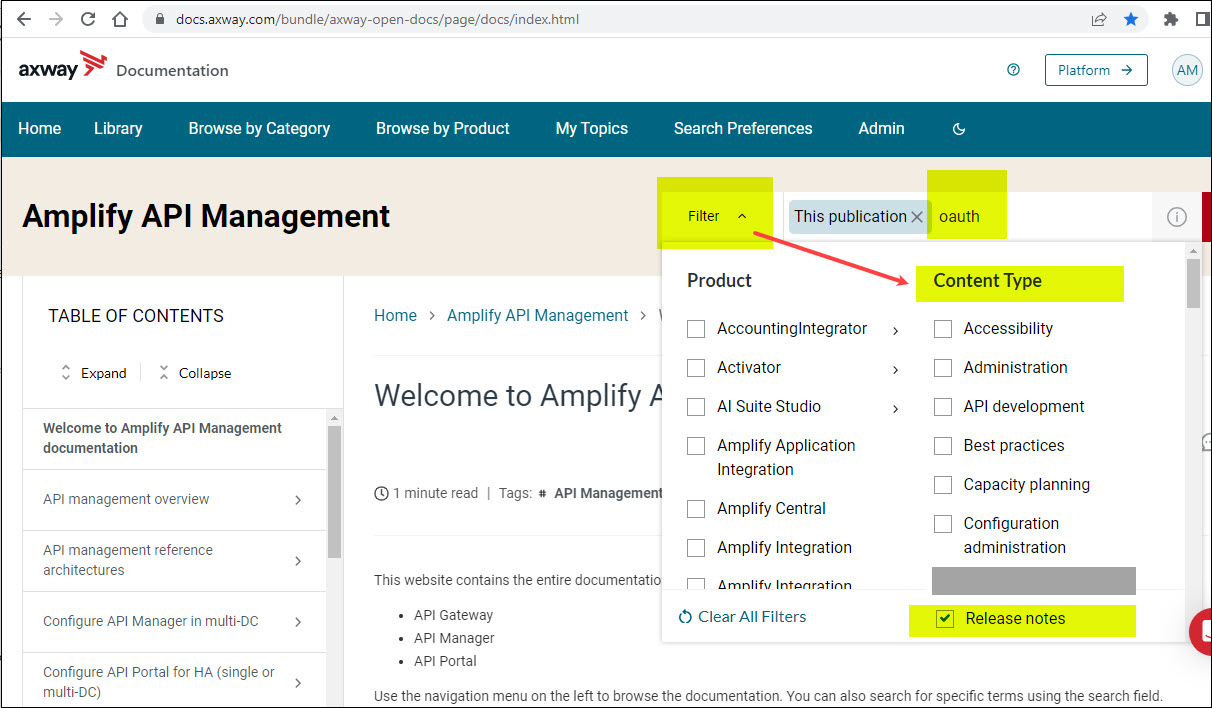Go to Search Preferences menu item

[742, 129]
